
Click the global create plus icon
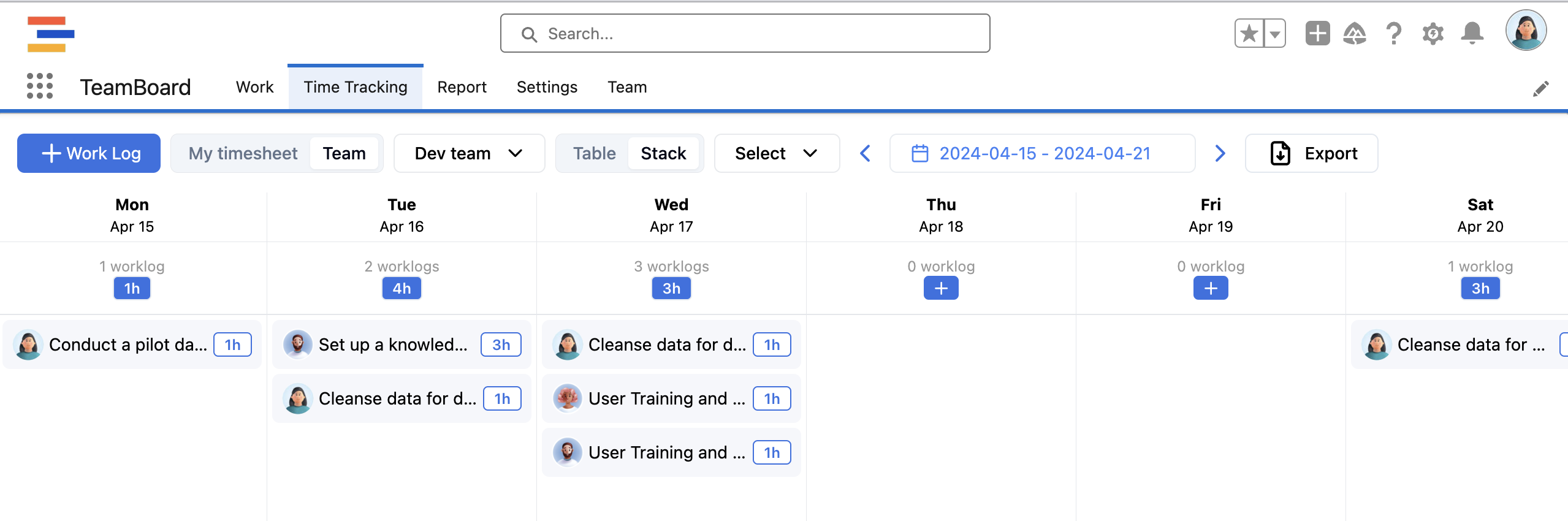point(1317,34)
